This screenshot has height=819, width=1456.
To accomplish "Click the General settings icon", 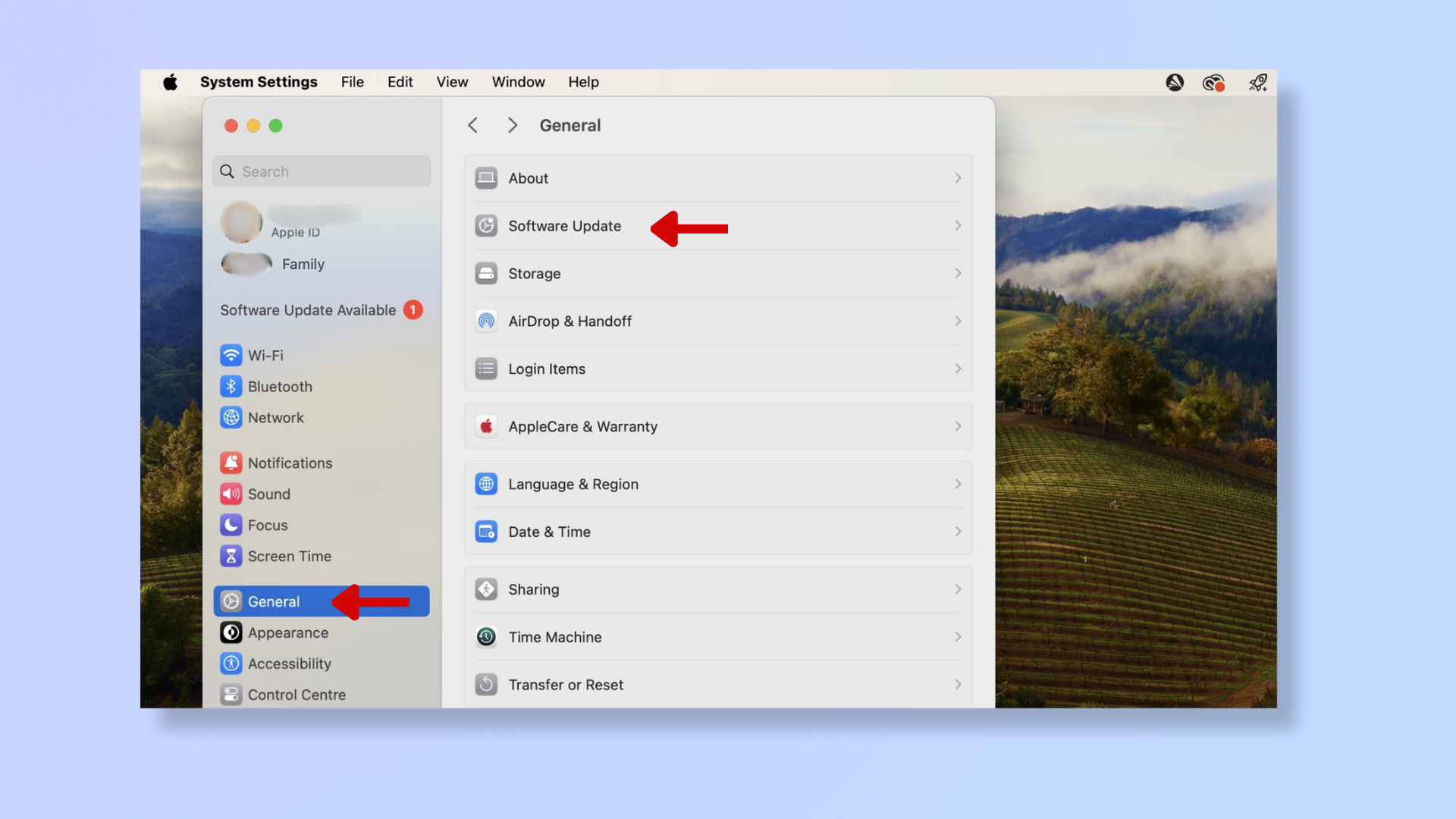I will pos(231,601).
